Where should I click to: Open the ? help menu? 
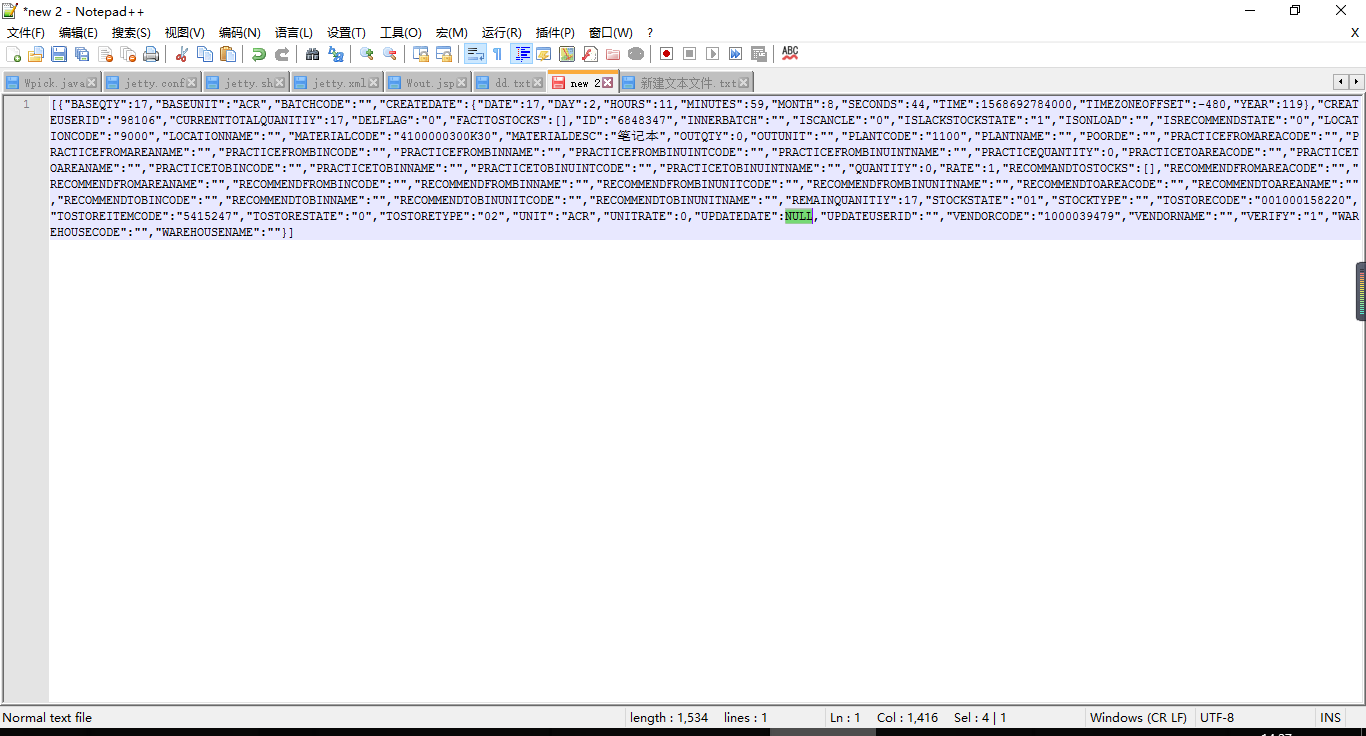click(650, 33)
